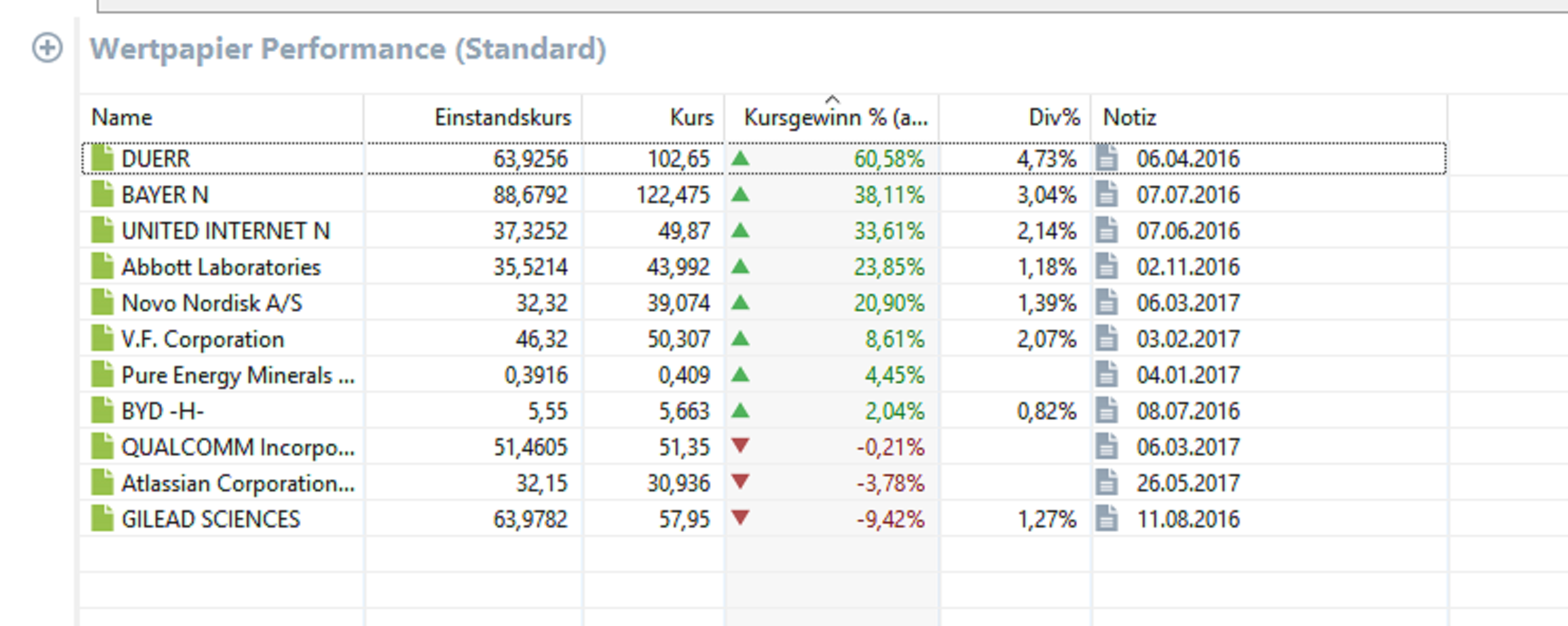The image size is (1568, 626).
Task: Click the note icon beside 04.01.2017
Action: (1107, 375)
